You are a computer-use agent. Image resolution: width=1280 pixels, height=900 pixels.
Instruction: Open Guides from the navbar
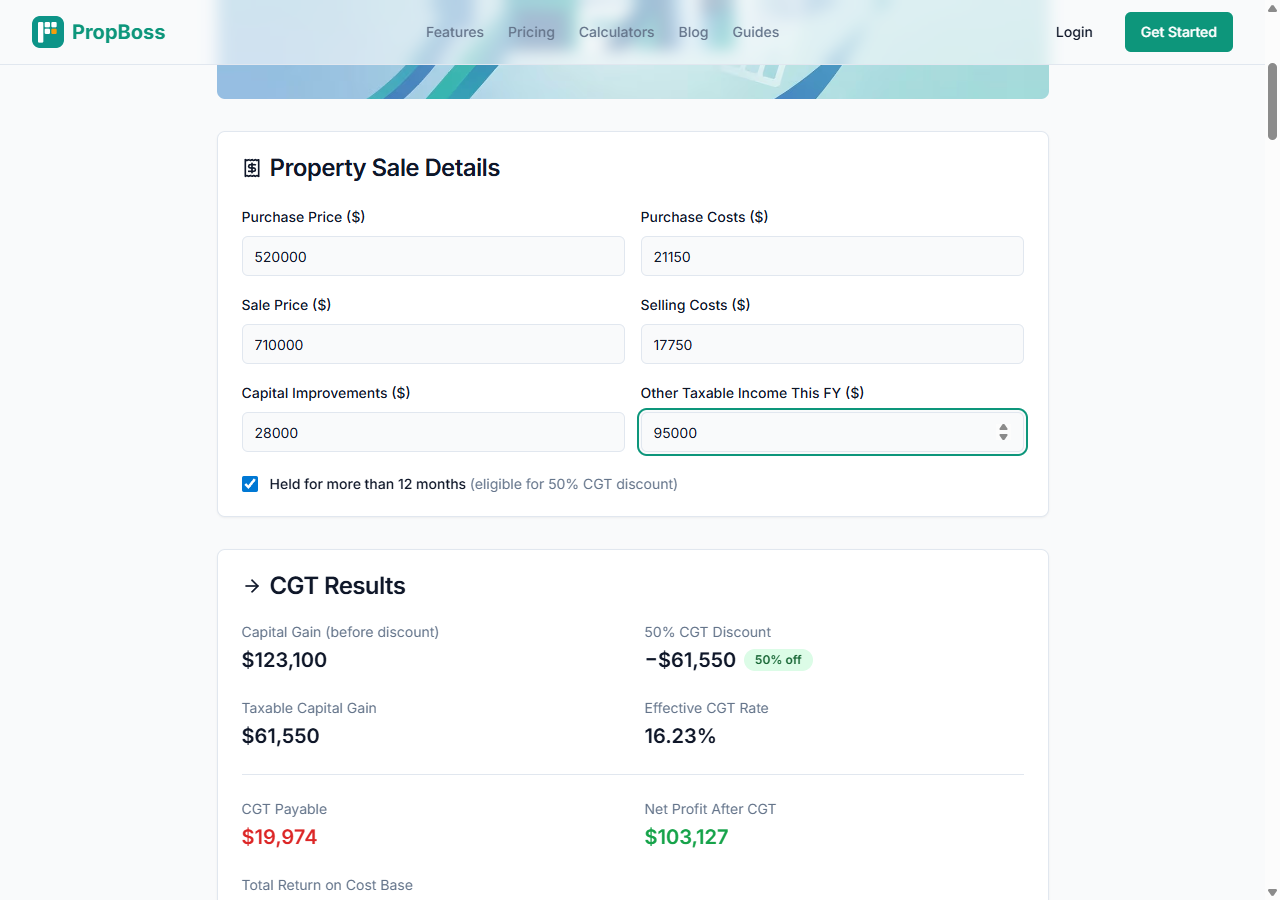(755, 31)
